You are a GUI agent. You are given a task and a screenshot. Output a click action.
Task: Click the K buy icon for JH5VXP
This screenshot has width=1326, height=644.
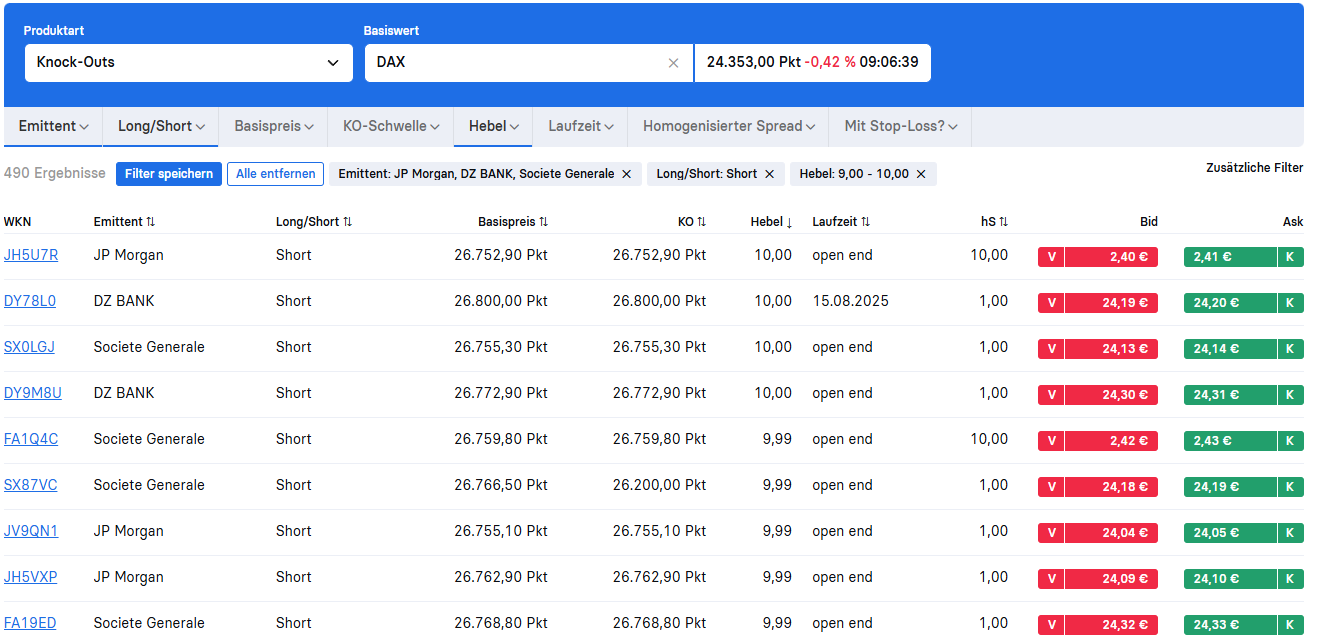pyautogui.click(x=1290, y=578)
